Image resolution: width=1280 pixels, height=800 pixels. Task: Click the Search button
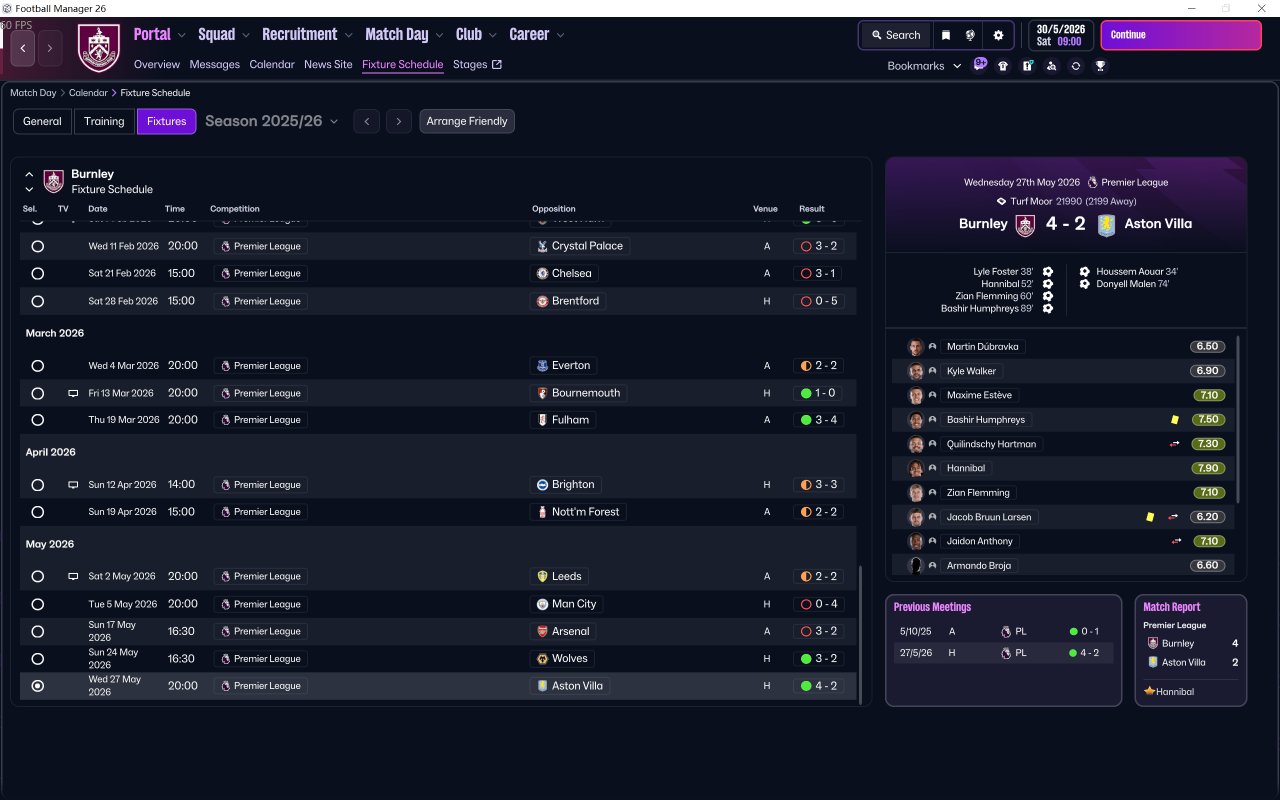tap(895, 35)
